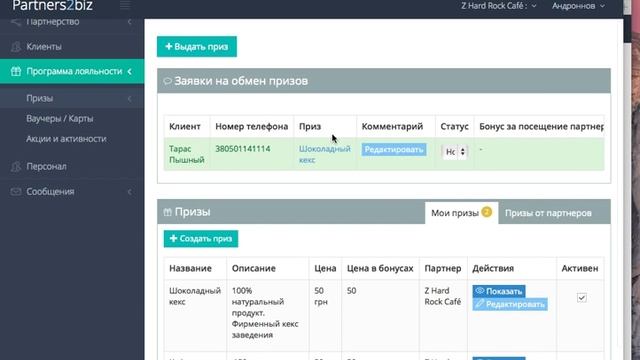Click the Цена column header
640x360 pixels.
[x=325, y=268]
